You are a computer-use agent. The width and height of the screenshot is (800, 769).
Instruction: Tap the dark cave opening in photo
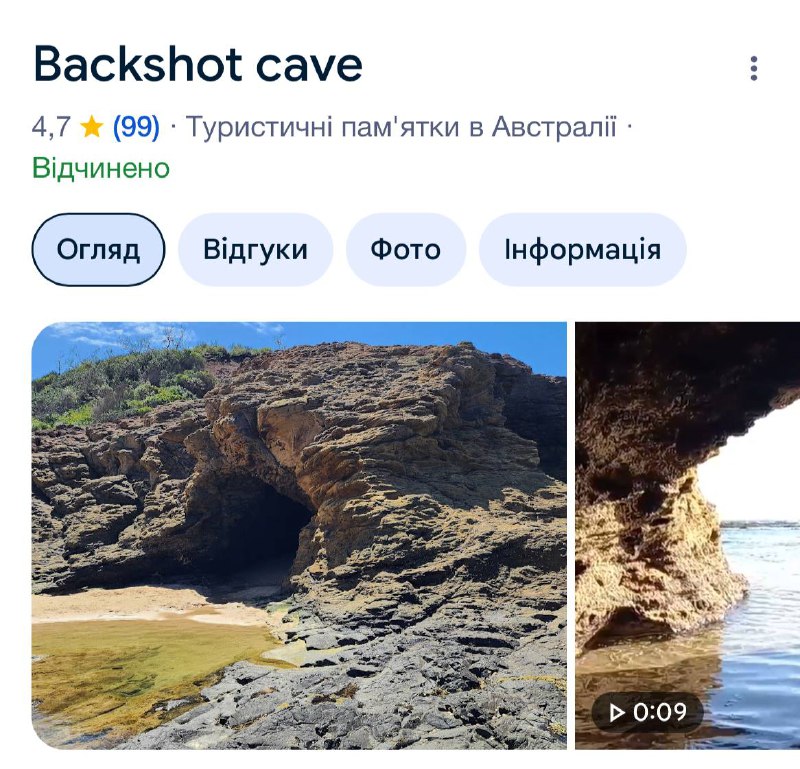(x=260, y=531)
